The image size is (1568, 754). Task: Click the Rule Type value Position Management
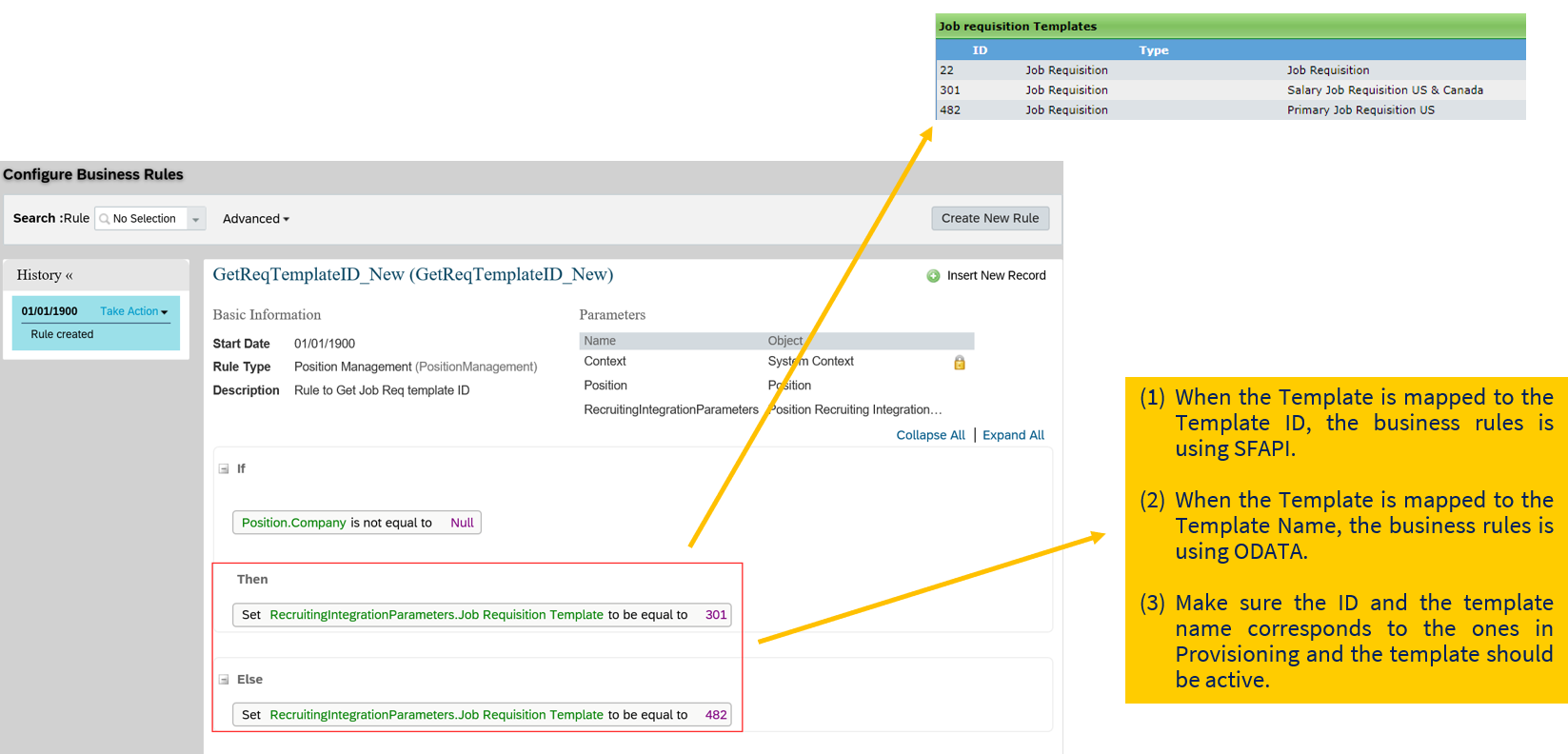(x=415, y=367)
